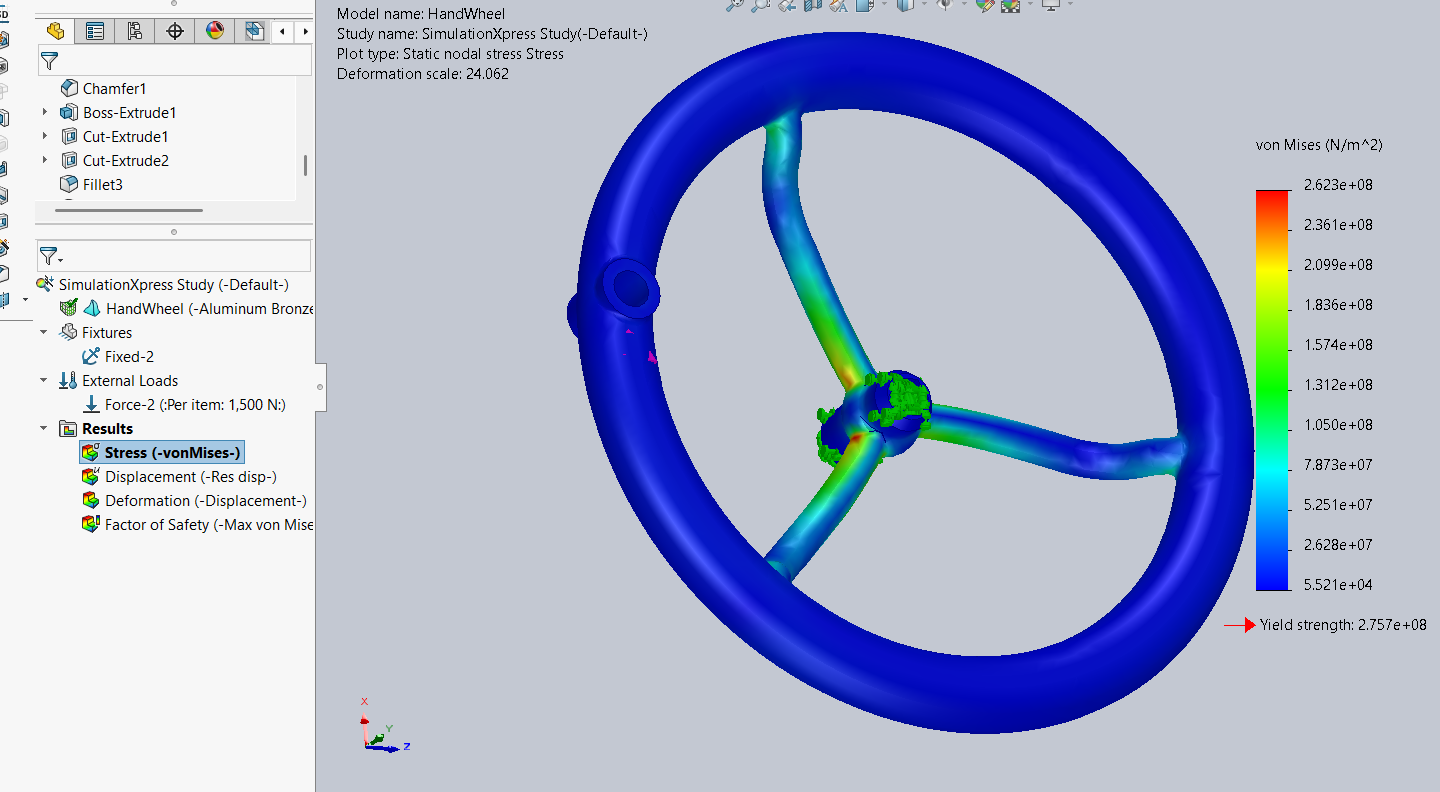Toggle the Section View icon
The image size is (1440, 792).
813,4
